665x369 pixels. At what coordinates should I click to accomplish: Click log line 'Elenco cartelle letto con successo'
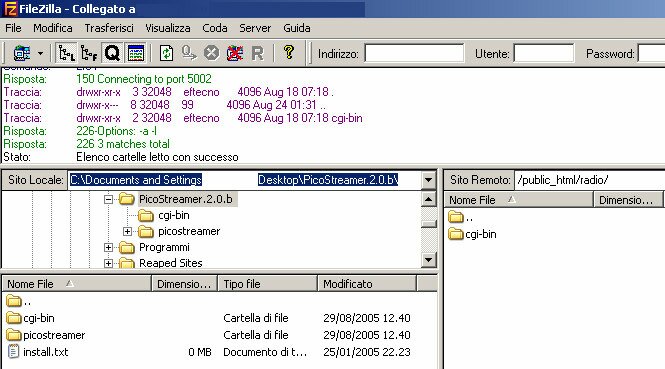click(157, 157)
